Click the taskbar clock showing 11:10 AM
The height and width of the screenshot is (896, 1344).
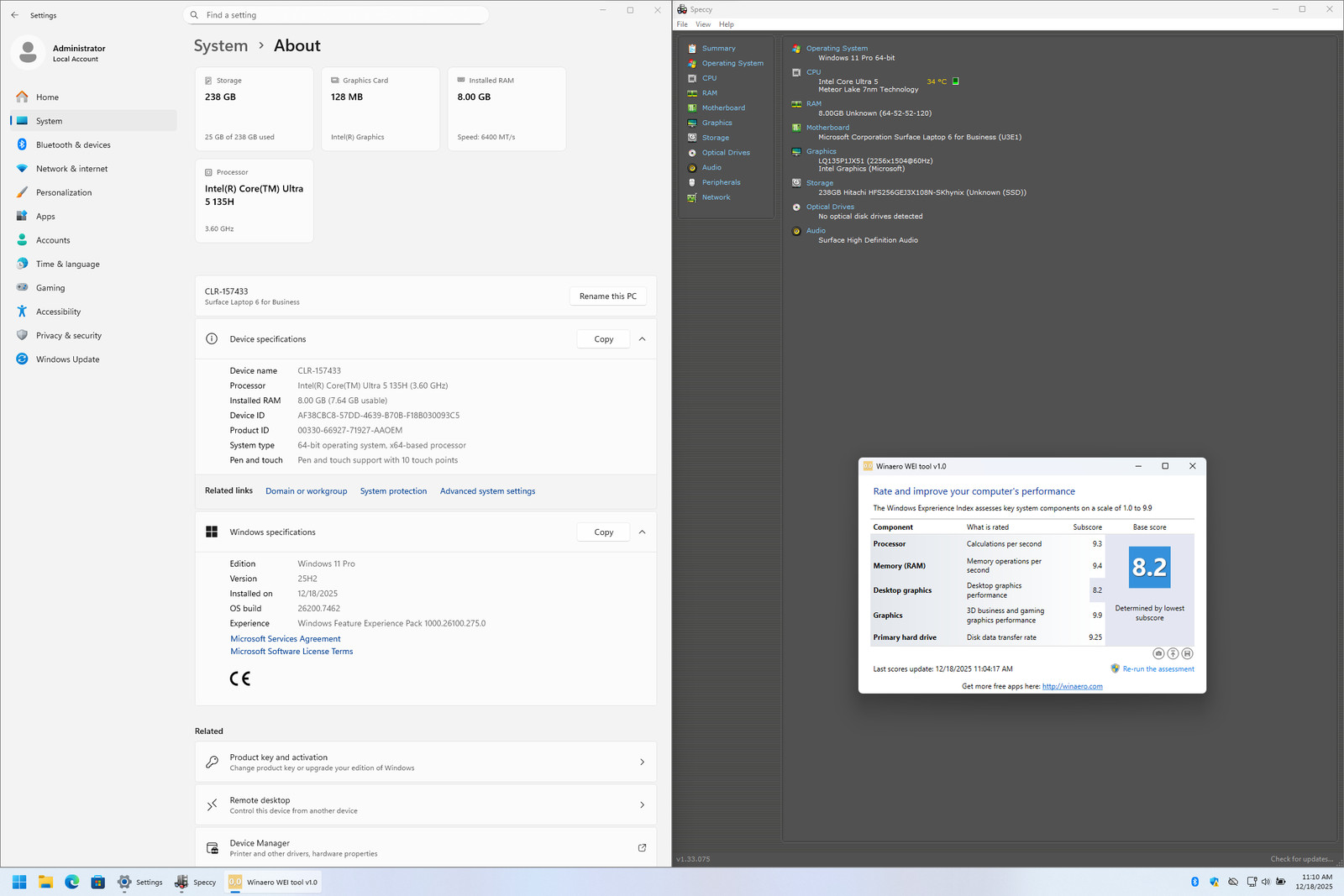click(1315, 882)
